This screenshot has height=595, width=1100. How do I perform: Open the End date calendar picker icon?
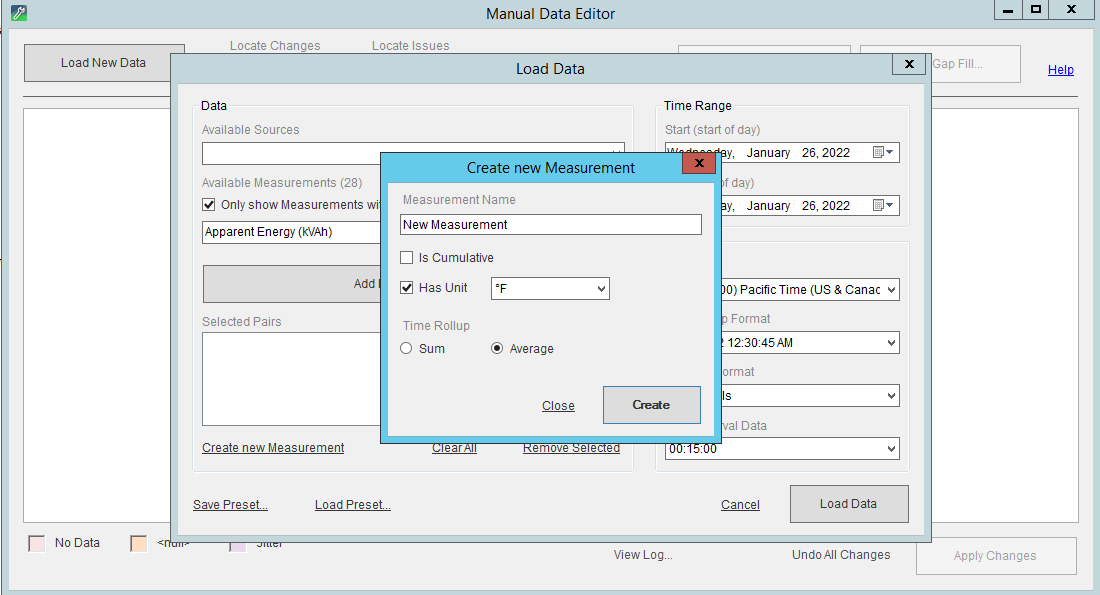coord(883,206)
